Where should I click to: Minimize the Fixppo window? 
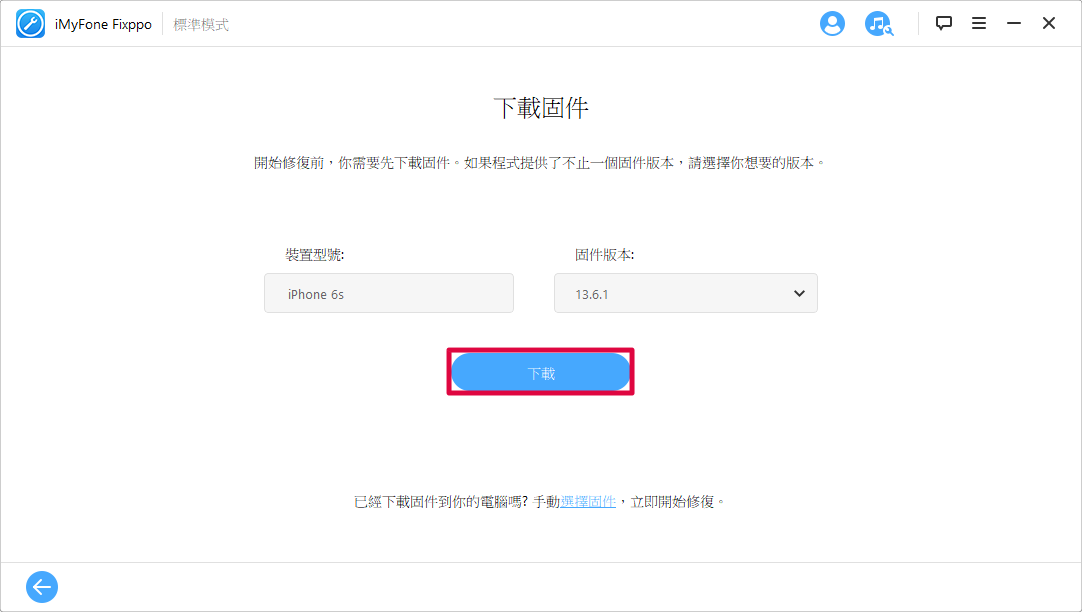click(x=1014, y=23)
